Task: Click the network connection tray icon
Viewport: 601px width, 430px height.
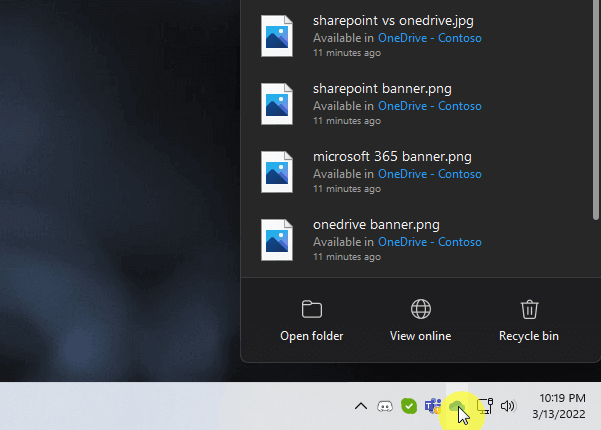Action: click(485, 406)
